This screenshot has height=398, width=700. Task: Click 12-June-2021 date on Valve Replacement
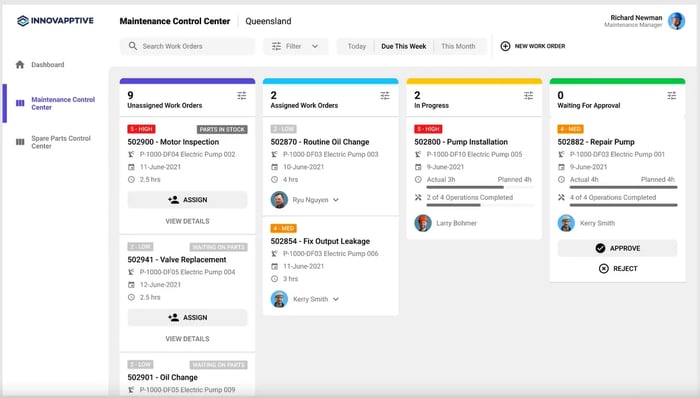click(160, 285)
